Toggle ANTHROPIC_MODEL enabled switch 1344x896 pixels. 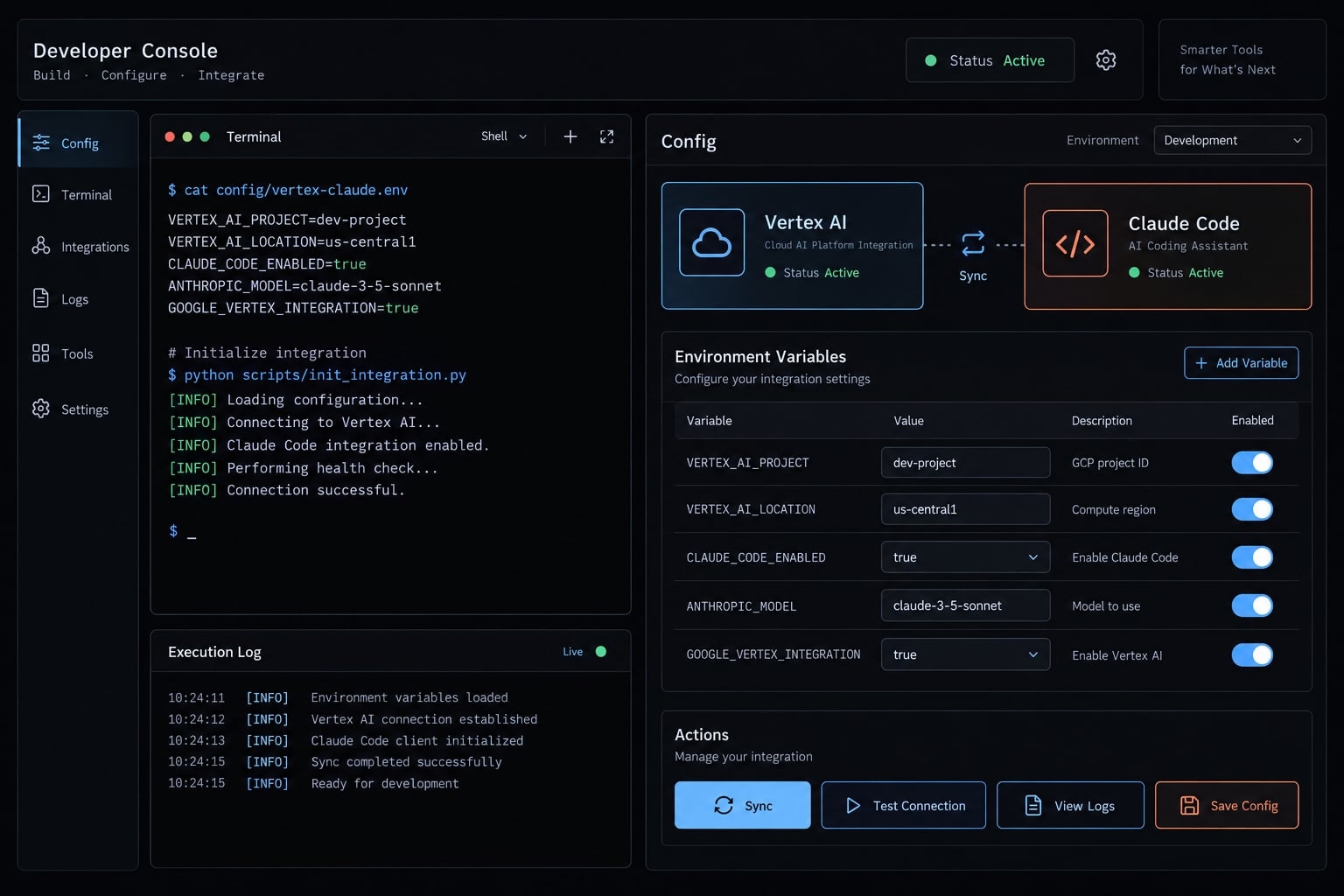point(1252,605)
